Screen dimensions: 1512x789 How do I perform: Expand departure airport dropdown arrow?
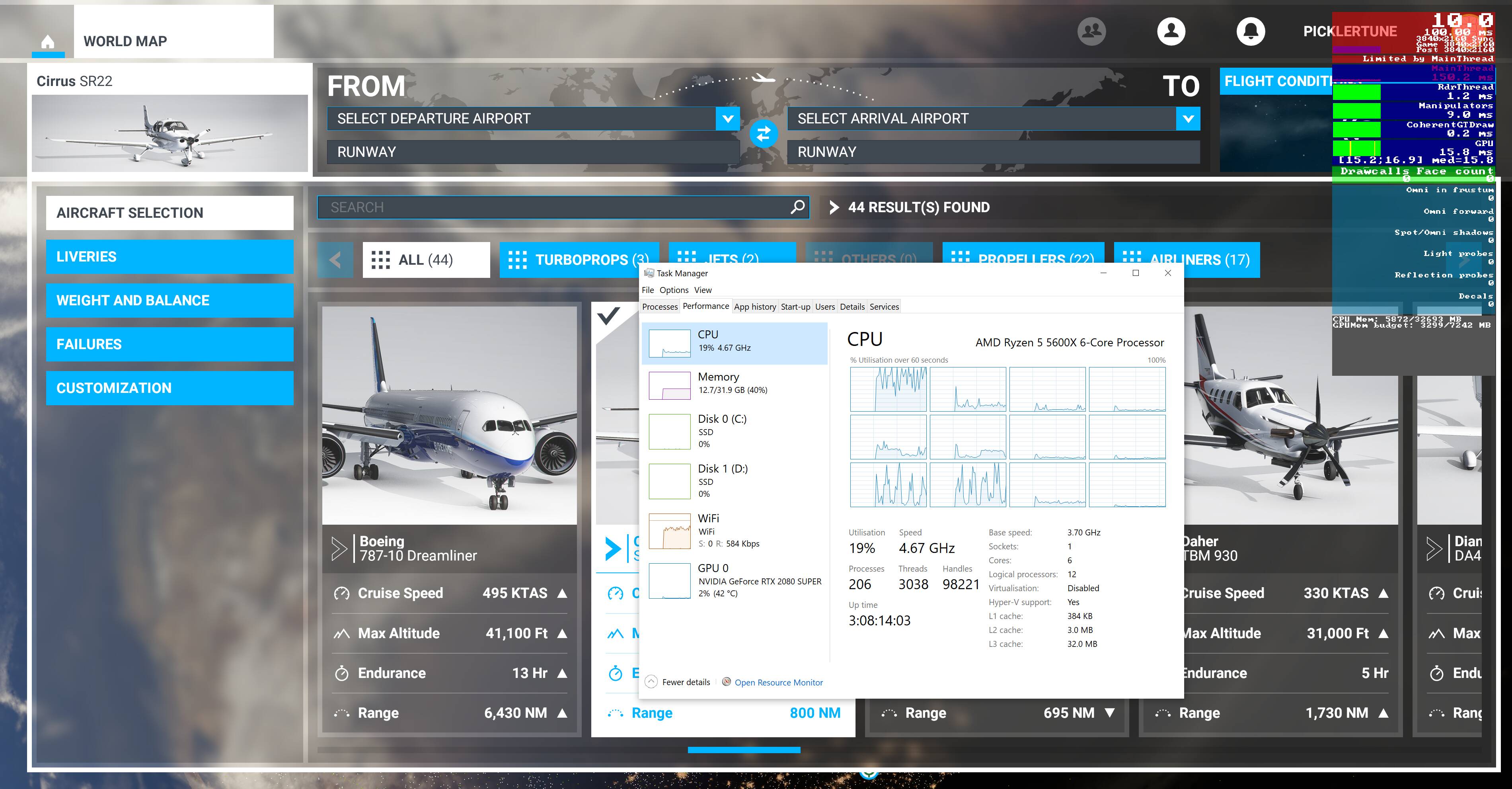(728, 119)
